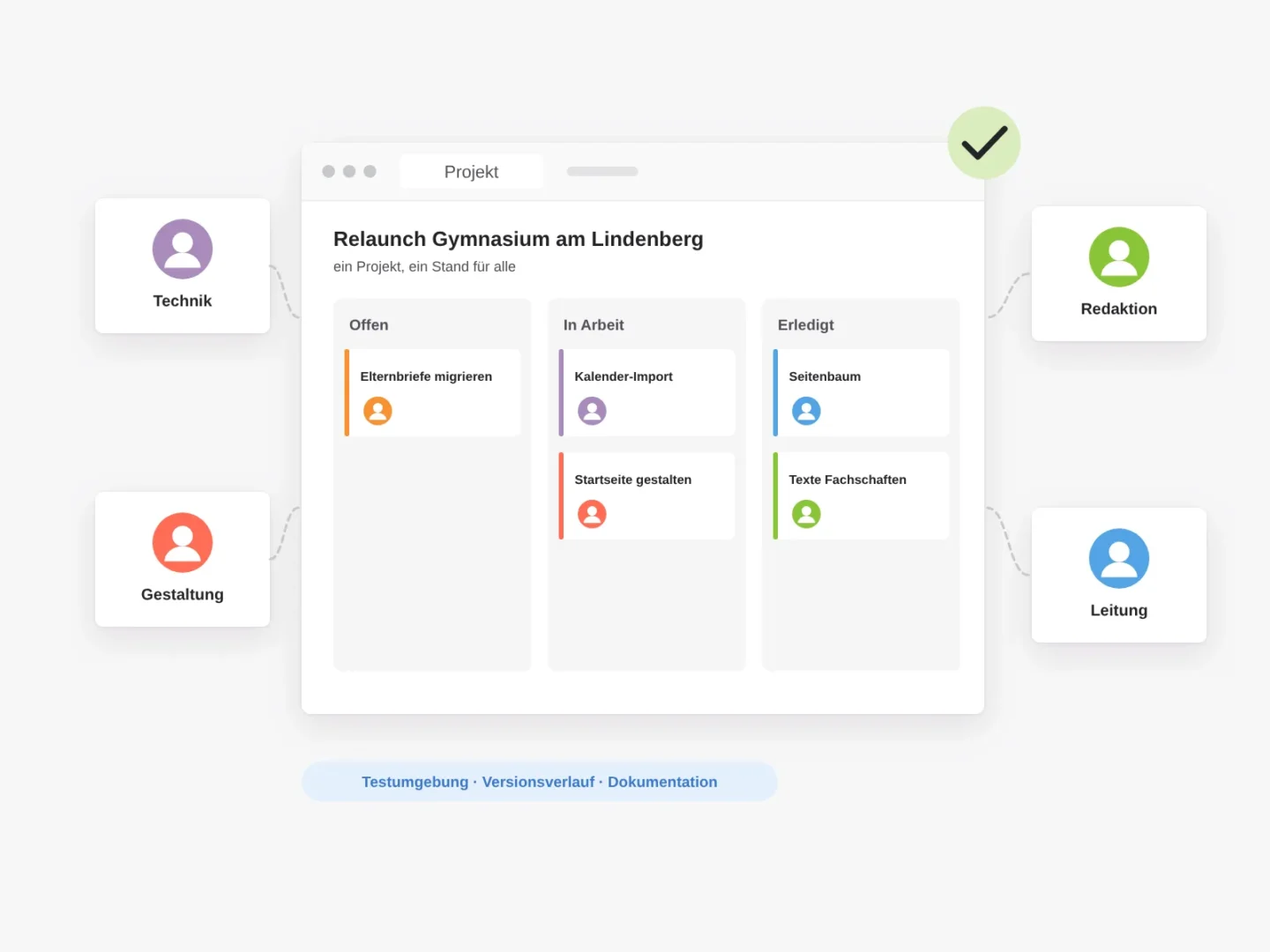This screenshot has width=1270, height=952.
Task: Click the blue Leitung avatar icon
Action: pos(1119,559)
